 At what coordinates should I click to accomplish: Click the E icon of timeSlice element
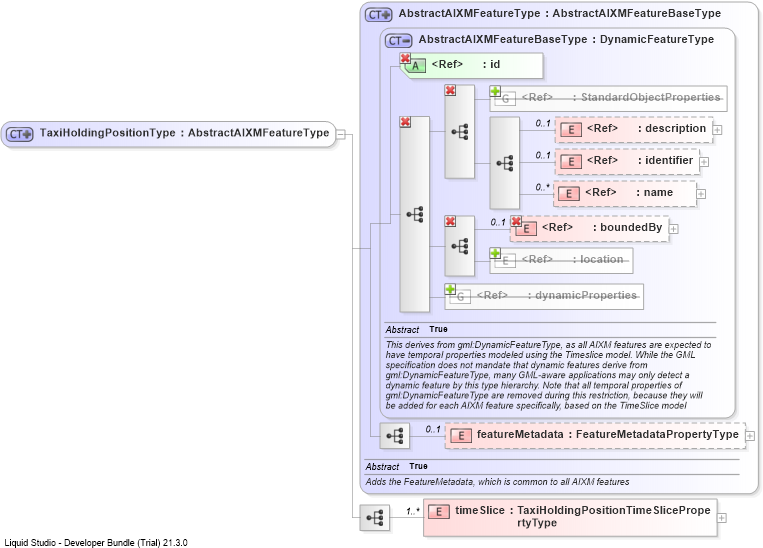(439, 511)
